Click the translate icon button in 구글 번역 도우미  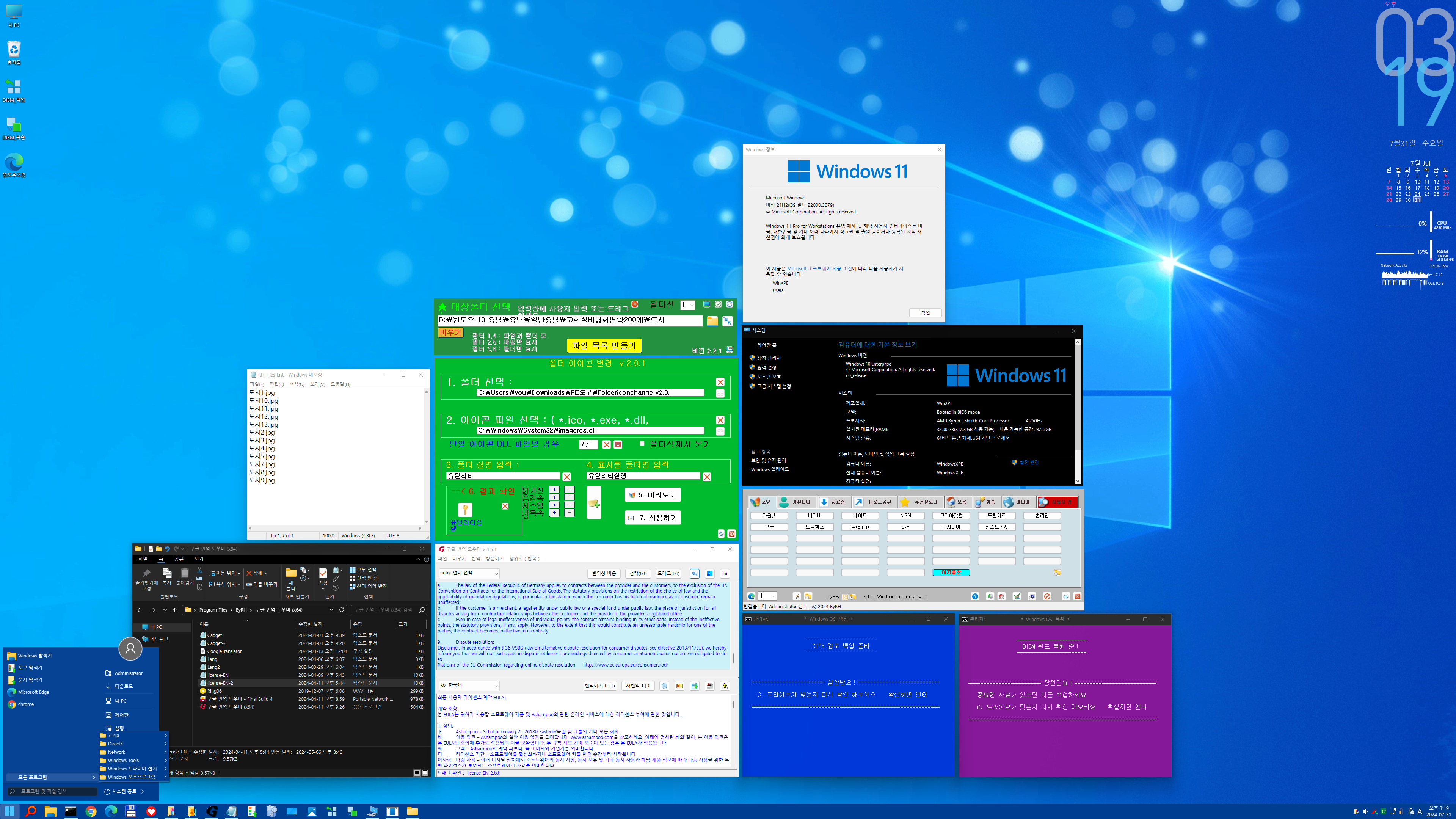[x=694, y=573]
